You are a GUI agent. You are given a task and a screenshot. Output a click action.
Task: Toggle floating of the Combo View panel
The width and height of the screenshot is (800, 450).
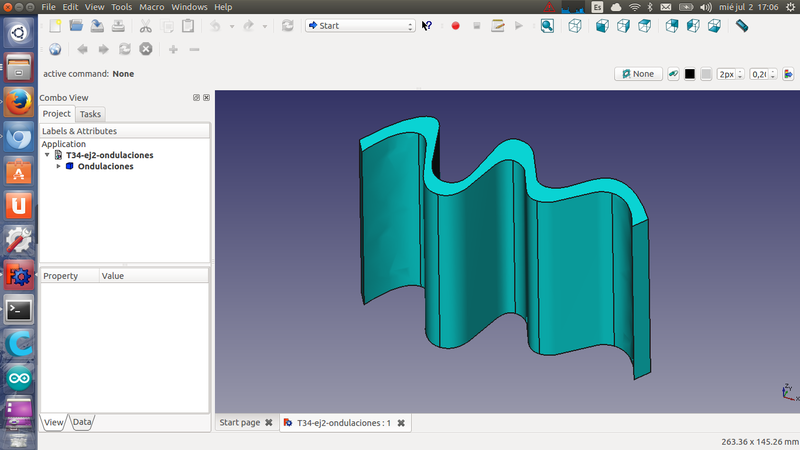(196, 98)
